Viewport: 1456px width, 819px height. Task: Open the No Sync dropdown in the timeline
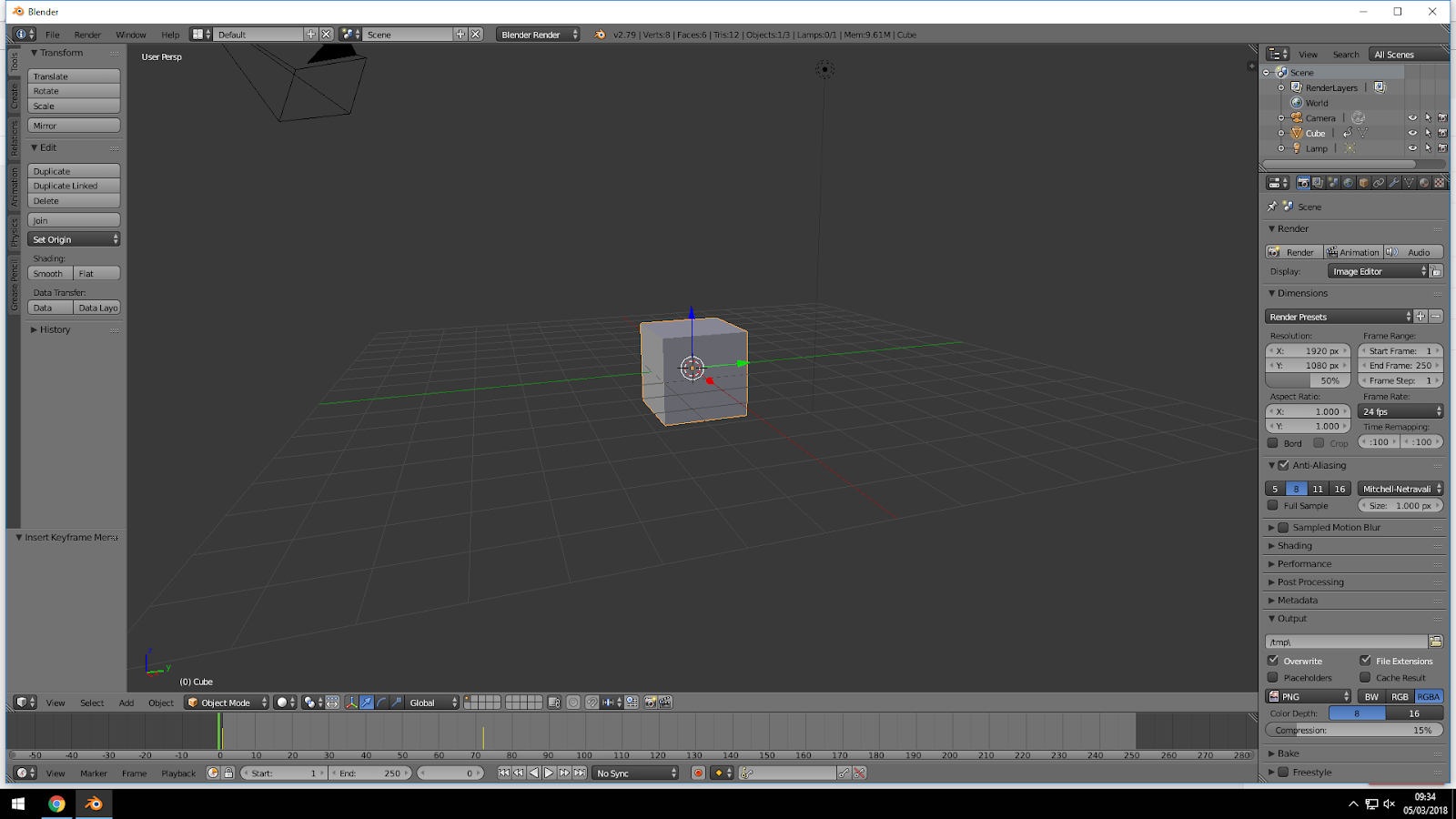pyautogui.click(x=634, y=773)
